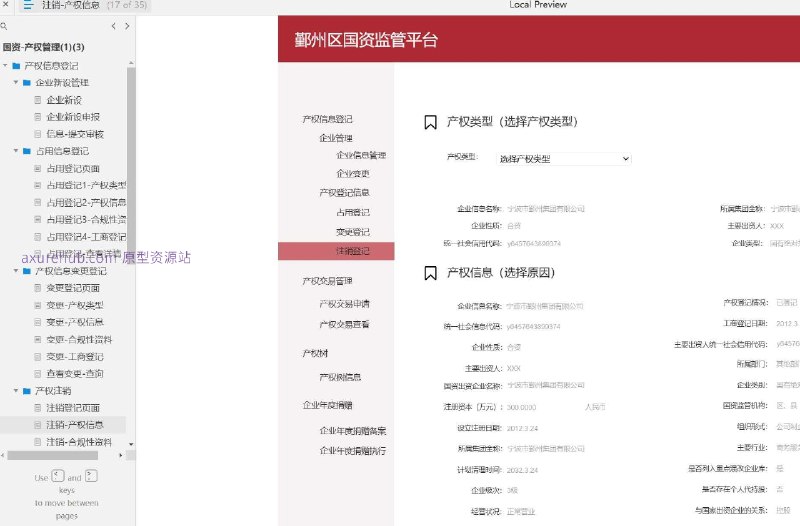This screenshot has width=800, height=526.
Task: Click the sitemap horizontal scrollbar
Action: (52, 455)
